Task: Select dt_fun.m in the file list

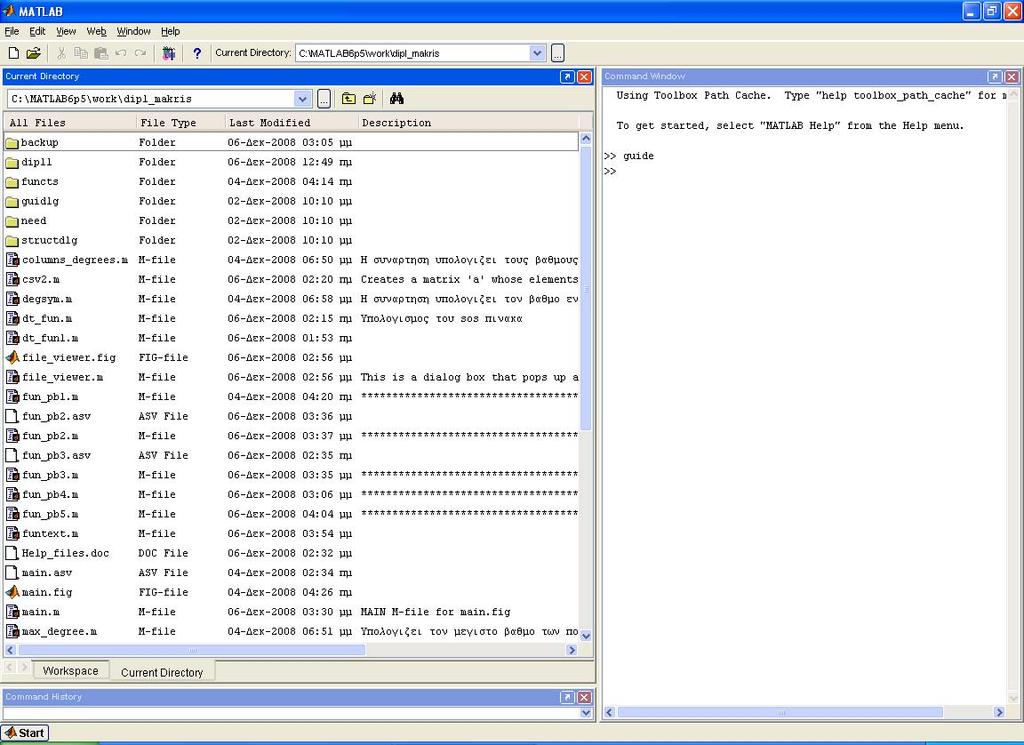Action: tap(291, 319)
